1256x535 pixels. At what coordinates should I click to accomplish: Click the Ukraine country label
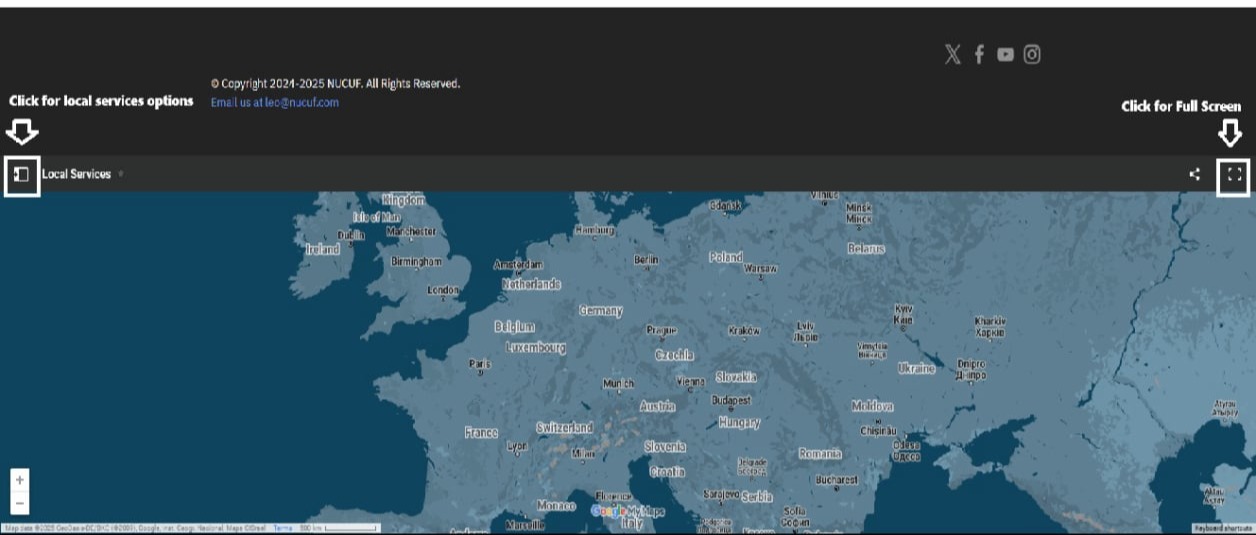pyautogui.click(x=916, y=368)
